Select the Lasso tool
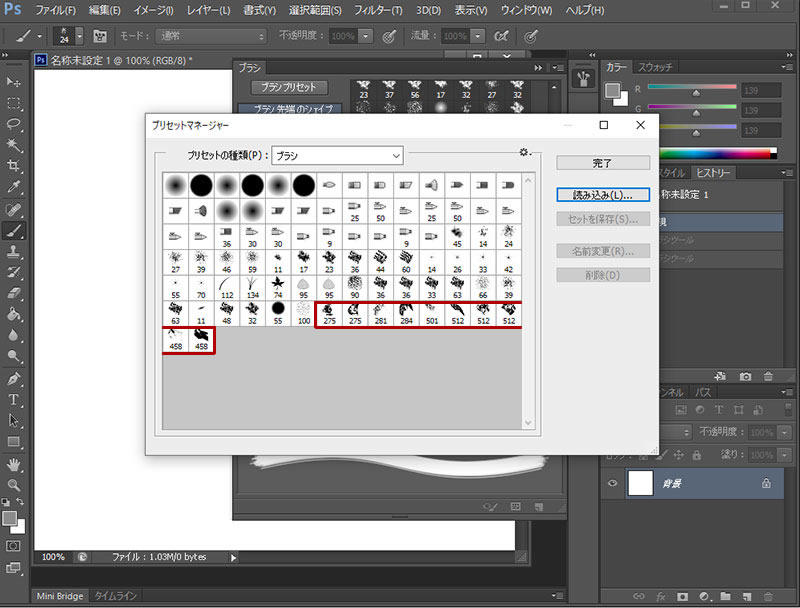The width and height of the screenshot is (800, 608). [x=13, y=124]
